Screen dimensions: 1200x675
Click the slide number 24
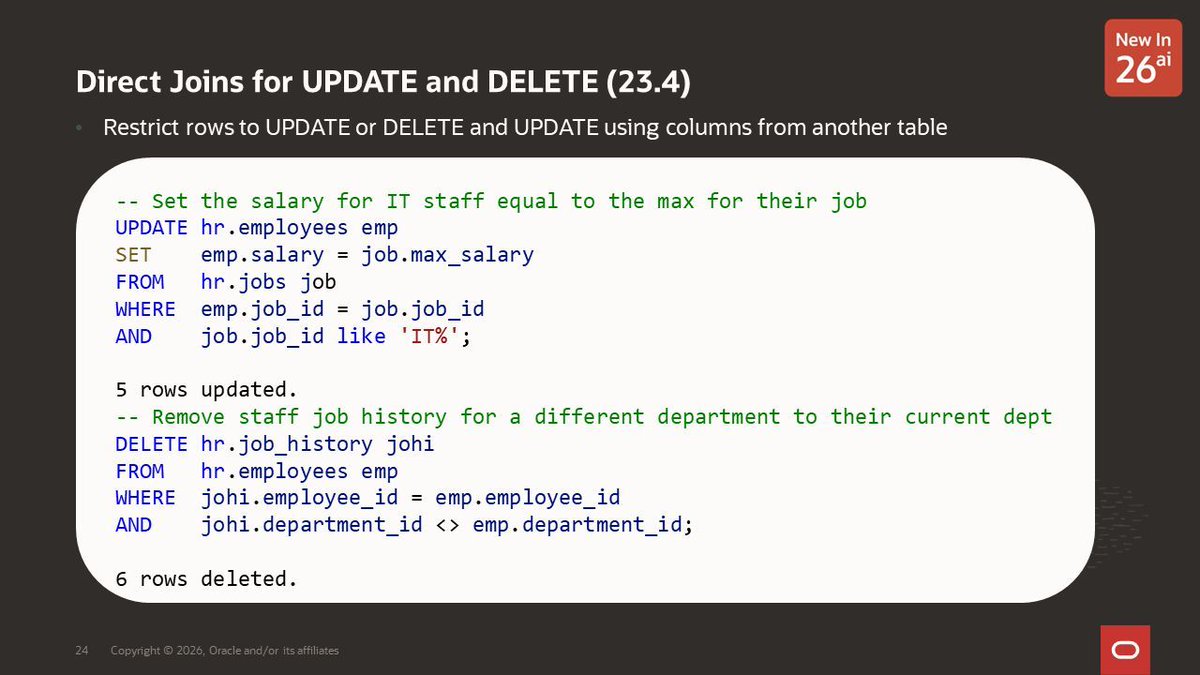pyautogui.click(x=82, y=651)
